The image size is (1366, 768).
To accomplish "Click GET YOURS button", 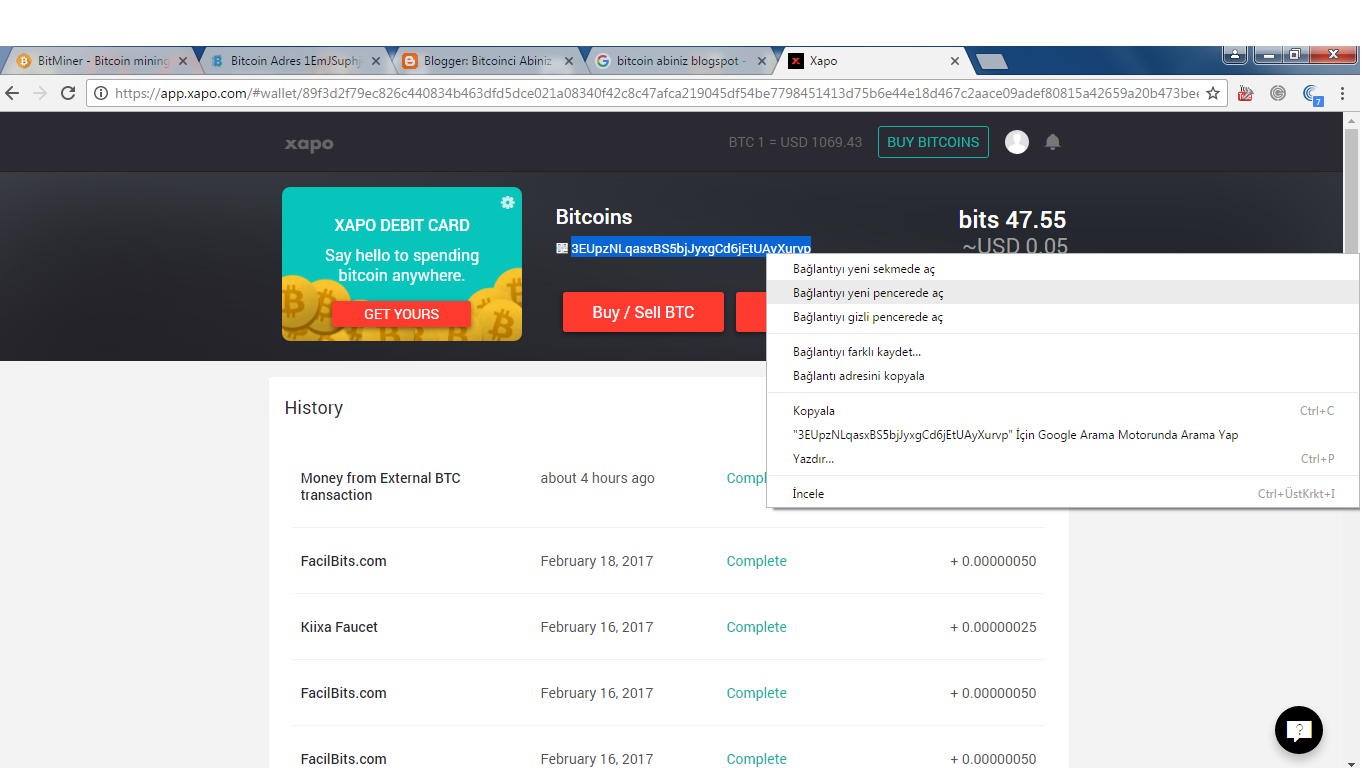I will point(401,314).
